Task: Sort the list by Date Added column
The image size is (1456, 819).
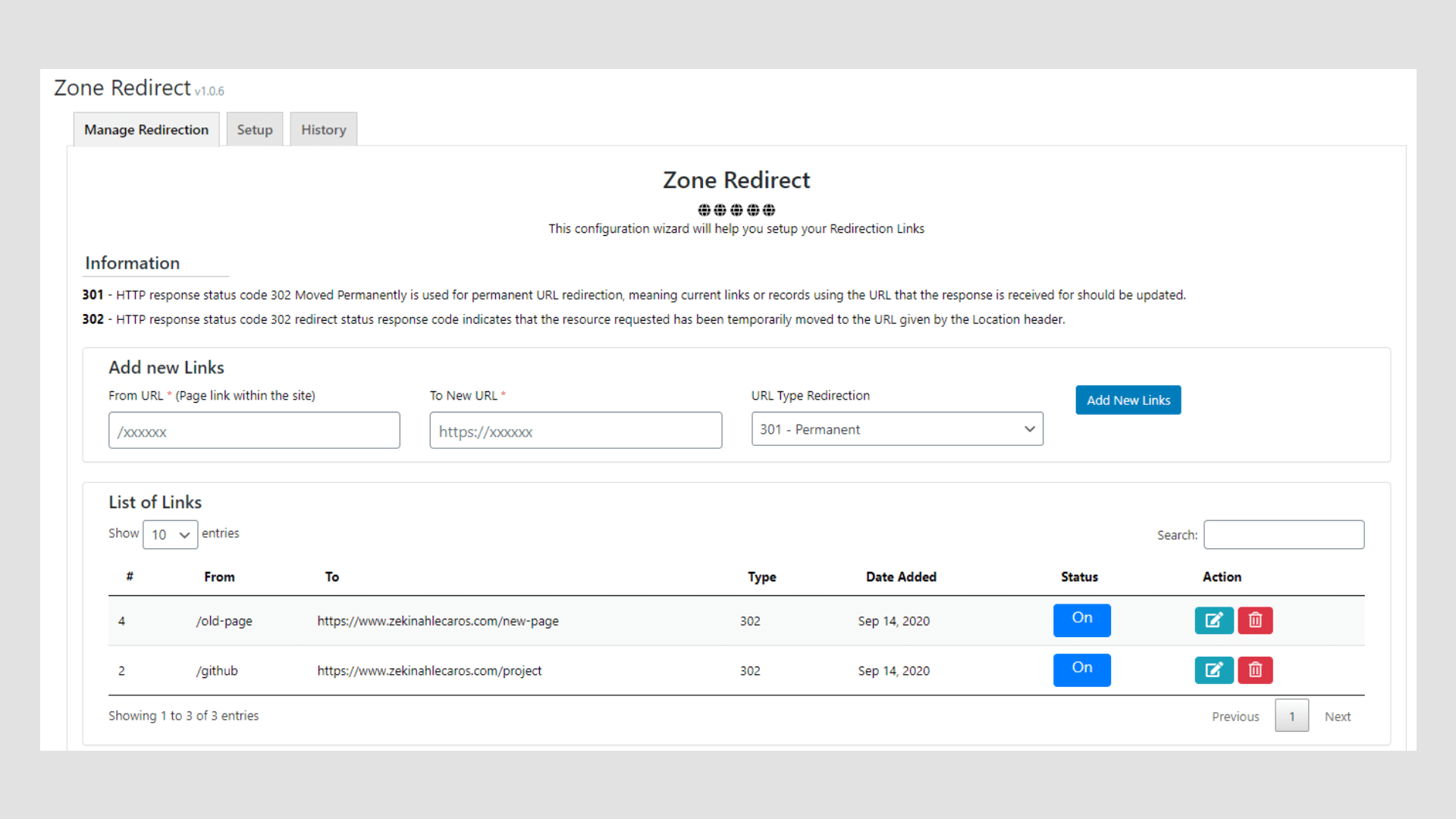Action: [901, 577]
